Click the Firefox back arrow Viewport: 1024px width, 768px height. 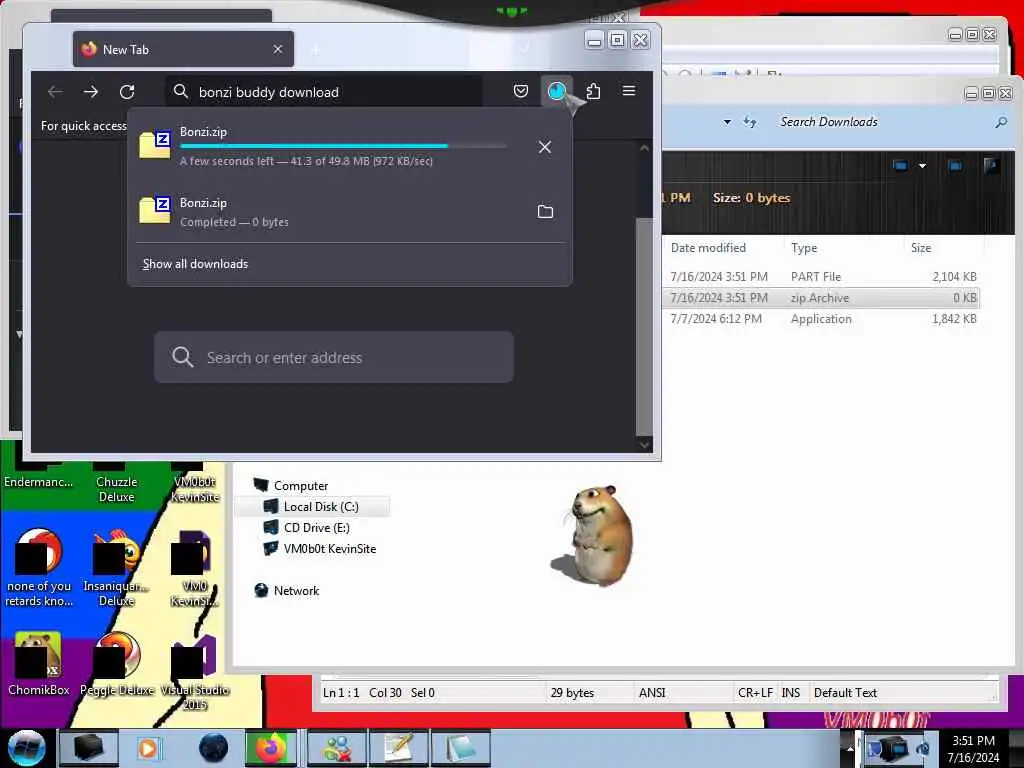pos(55,91)
